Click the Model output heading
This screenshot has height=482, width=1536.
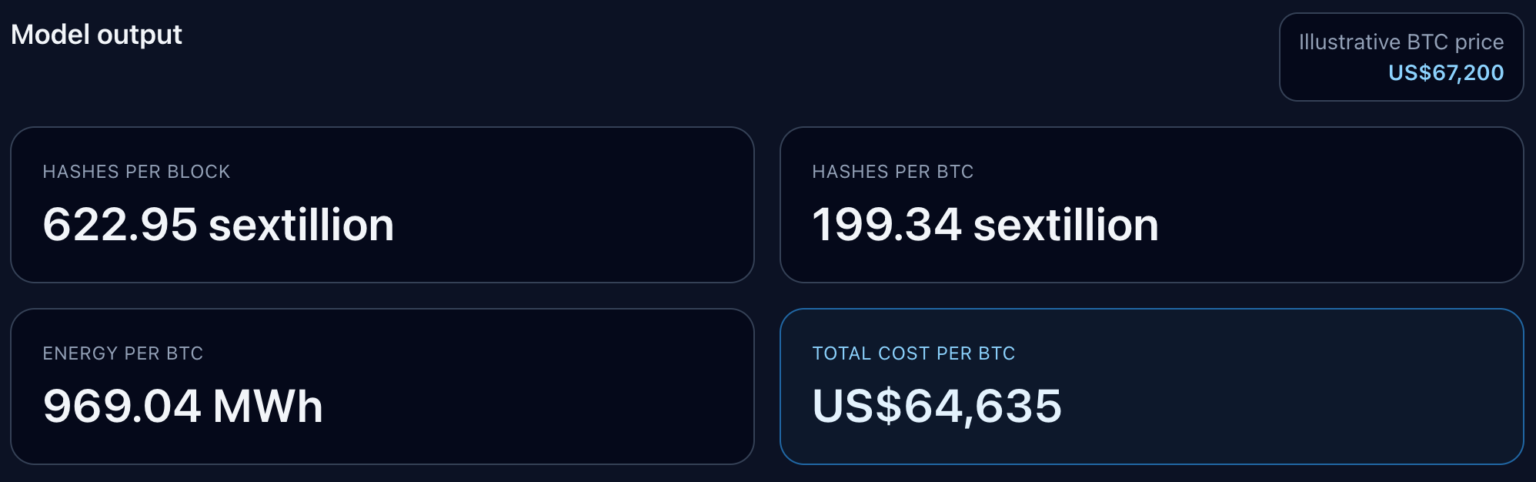tap(97, 35)
